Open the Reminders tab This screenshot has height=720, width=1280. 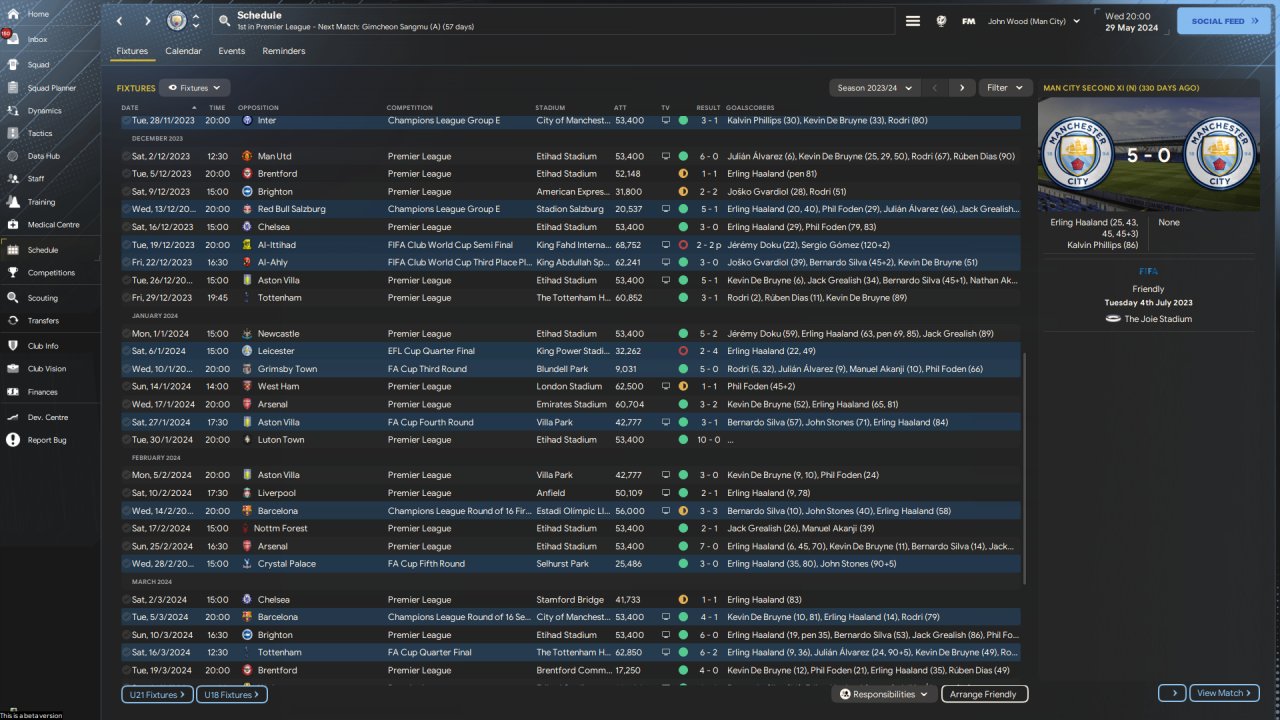click(284, 51)
